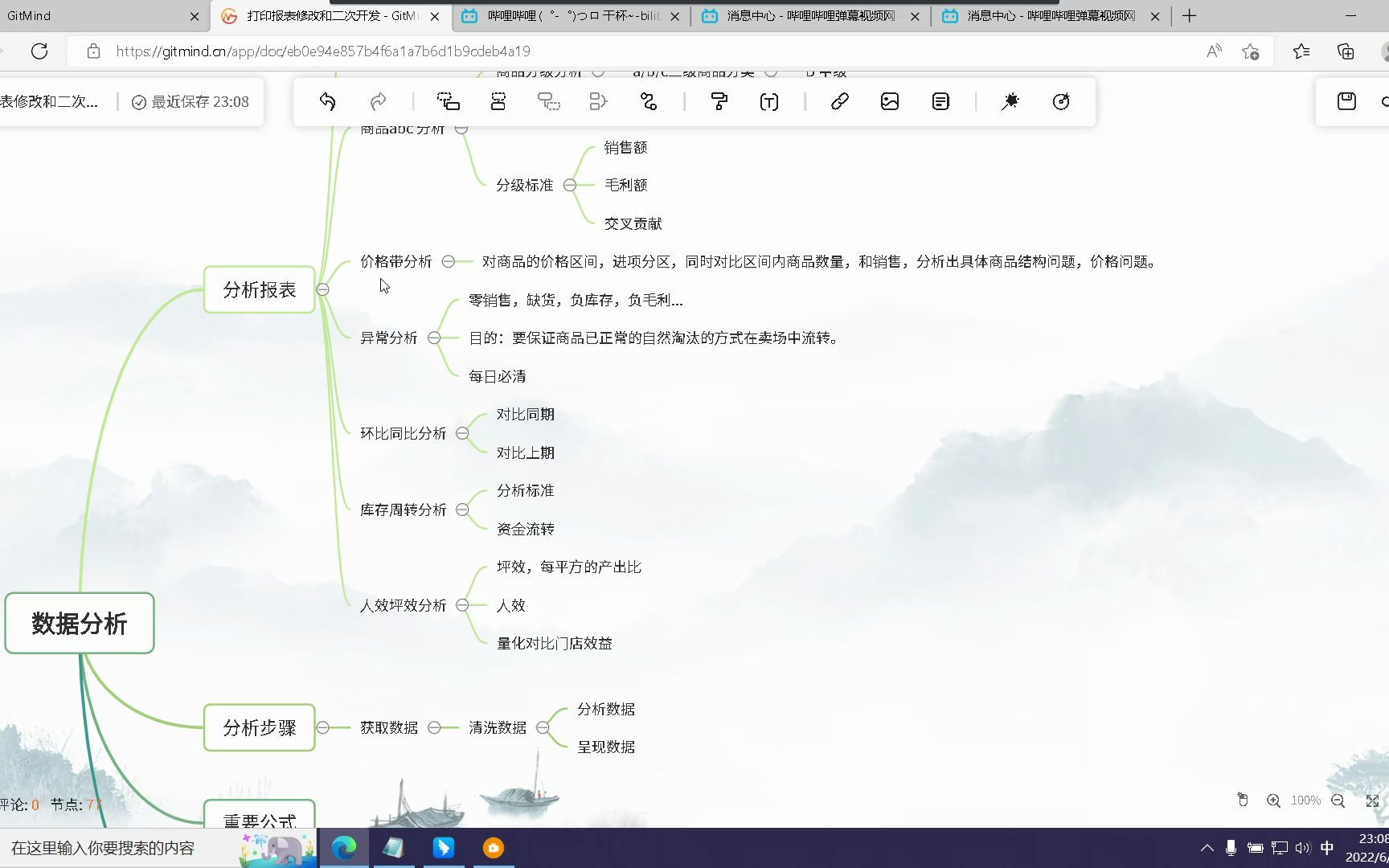Click the zoom in magnifier control

[x=1273, y=800]
